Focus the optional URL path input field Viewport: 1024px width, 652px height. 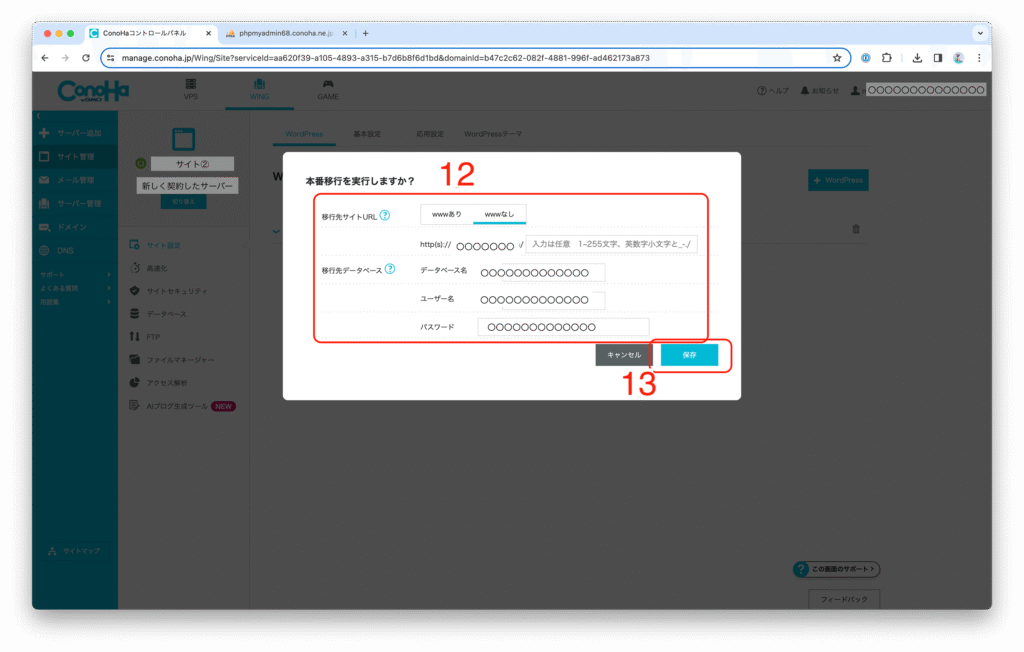click(x=611, y=244)
